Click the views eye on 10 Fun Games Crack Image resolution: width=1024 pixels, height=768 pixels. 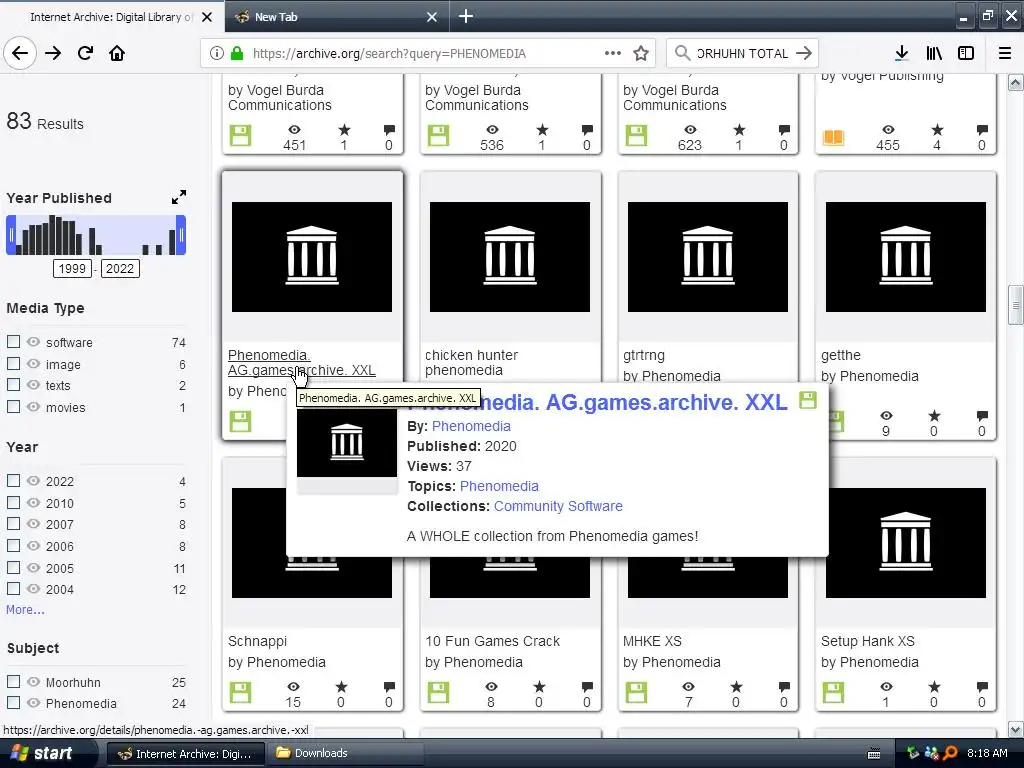491,686
